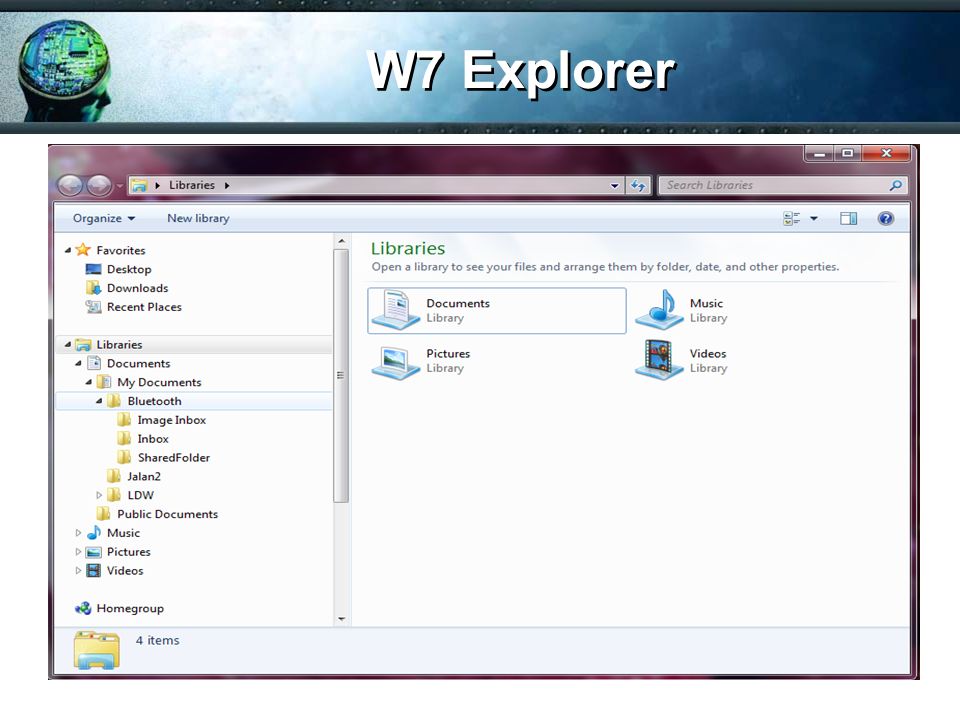
Task: Click the Homegroup icon
Action: [83, 608]
